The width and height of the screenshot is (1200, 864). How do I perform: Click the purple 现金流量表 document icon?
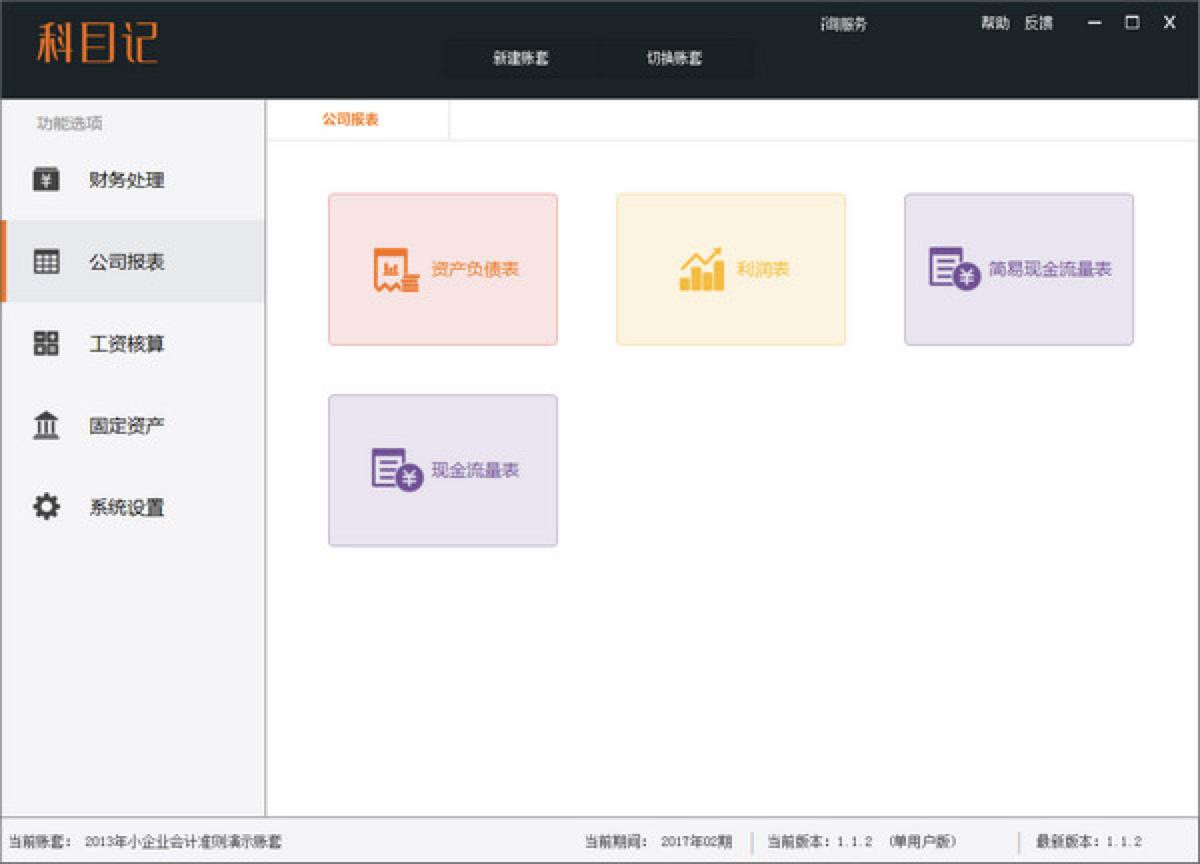[397, 470]
